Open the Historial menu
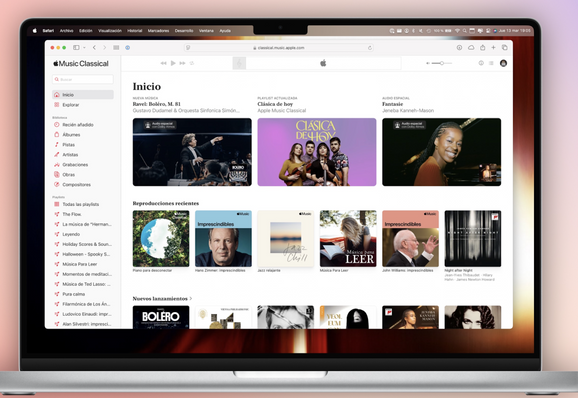This screenshot has width=578, height=398. [x=135, y=31]
